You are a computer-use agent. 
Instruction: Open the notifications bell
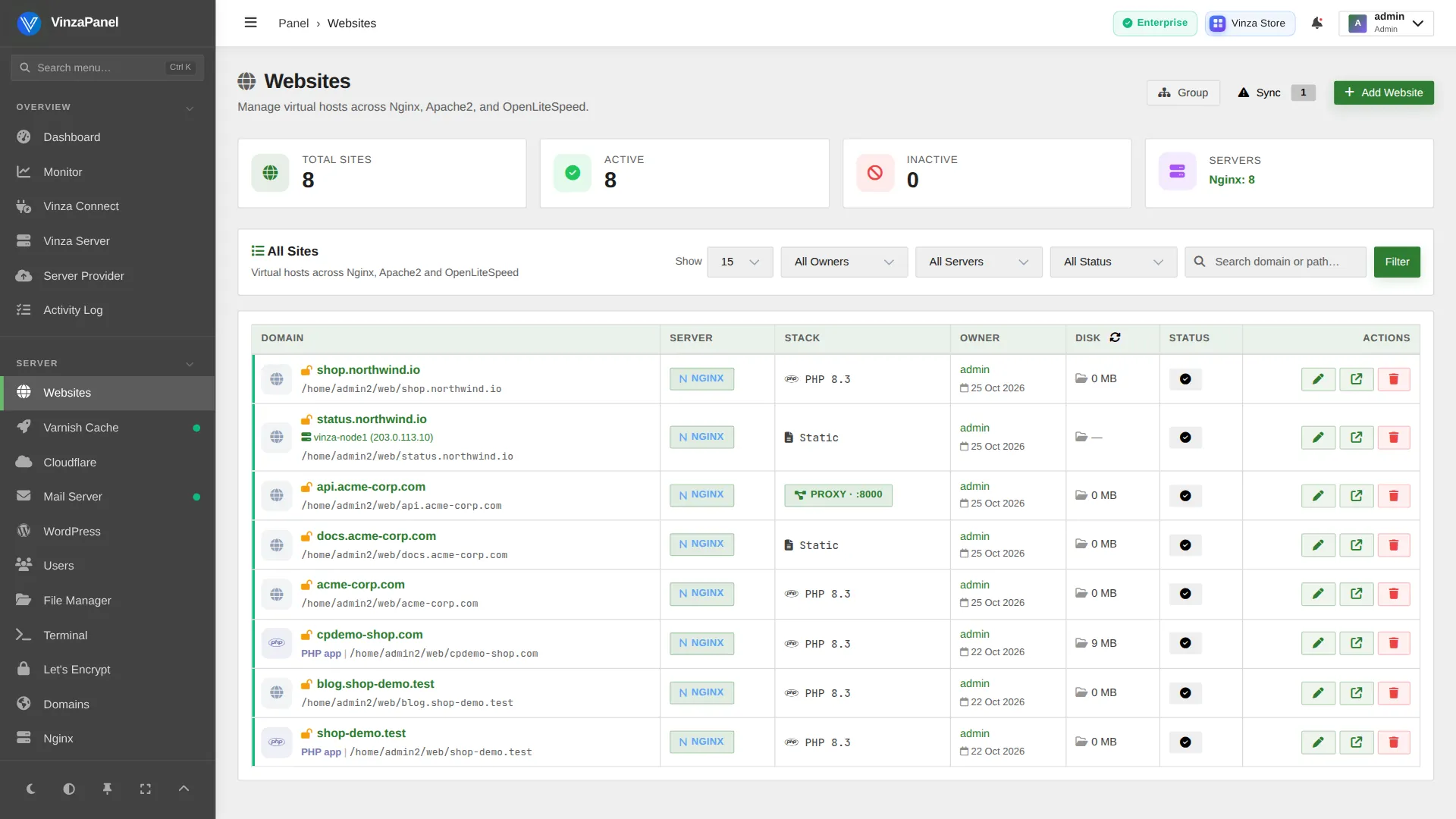click(x=1317, y=23)
